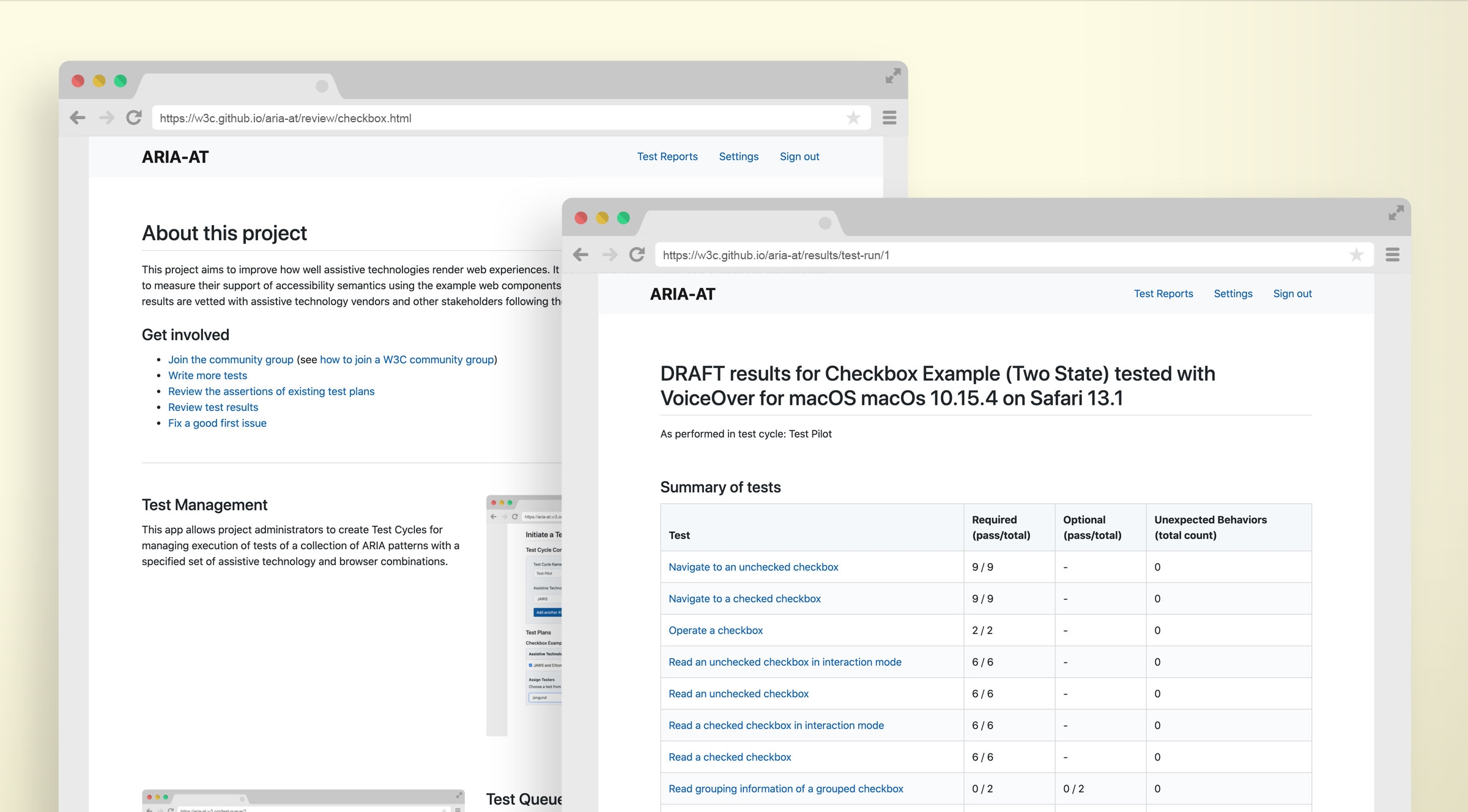This screenshot has height=812, width=1468.
Task: Open 'Read a checked checkbox in interaction mode'
Action: [x=776, y=726]
